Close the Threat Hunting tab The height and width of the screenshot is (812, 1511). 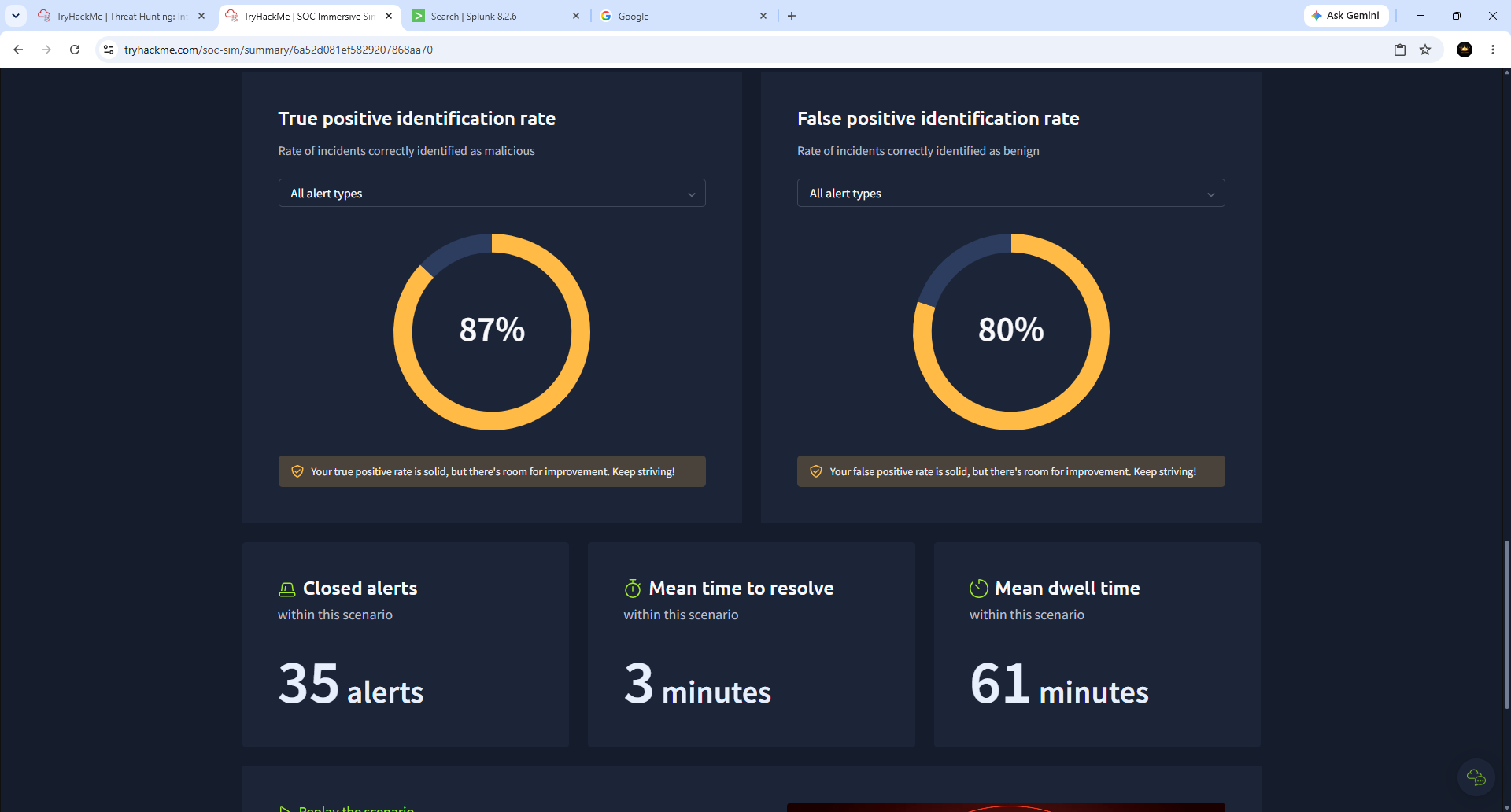click(201, 16)
